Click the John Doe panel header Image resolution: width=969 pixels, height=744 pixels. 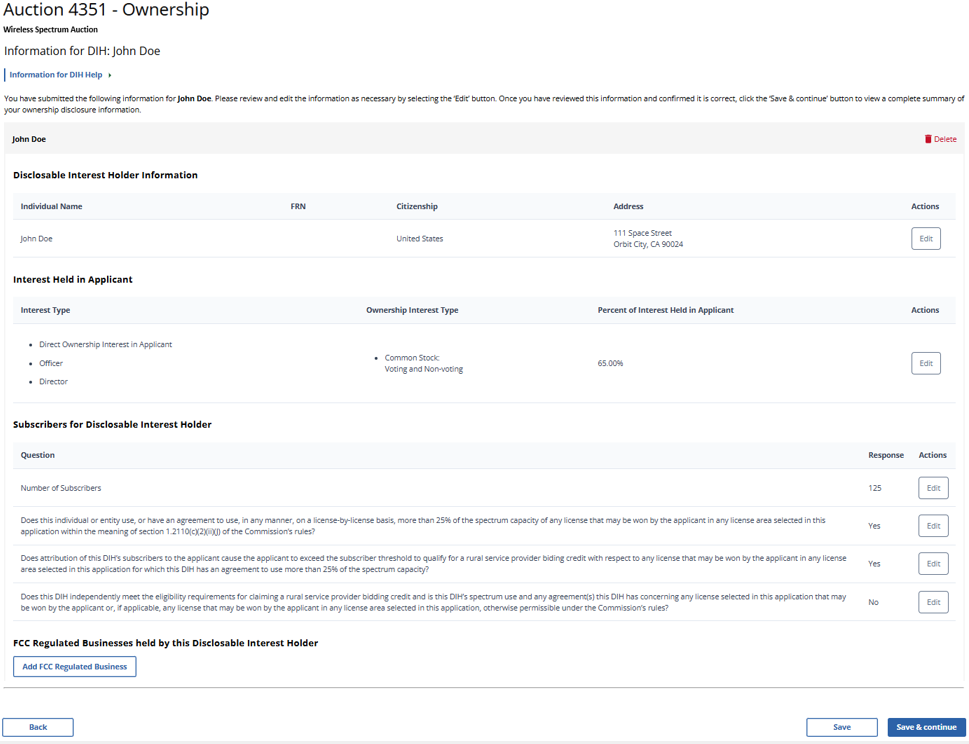point(29,139)
